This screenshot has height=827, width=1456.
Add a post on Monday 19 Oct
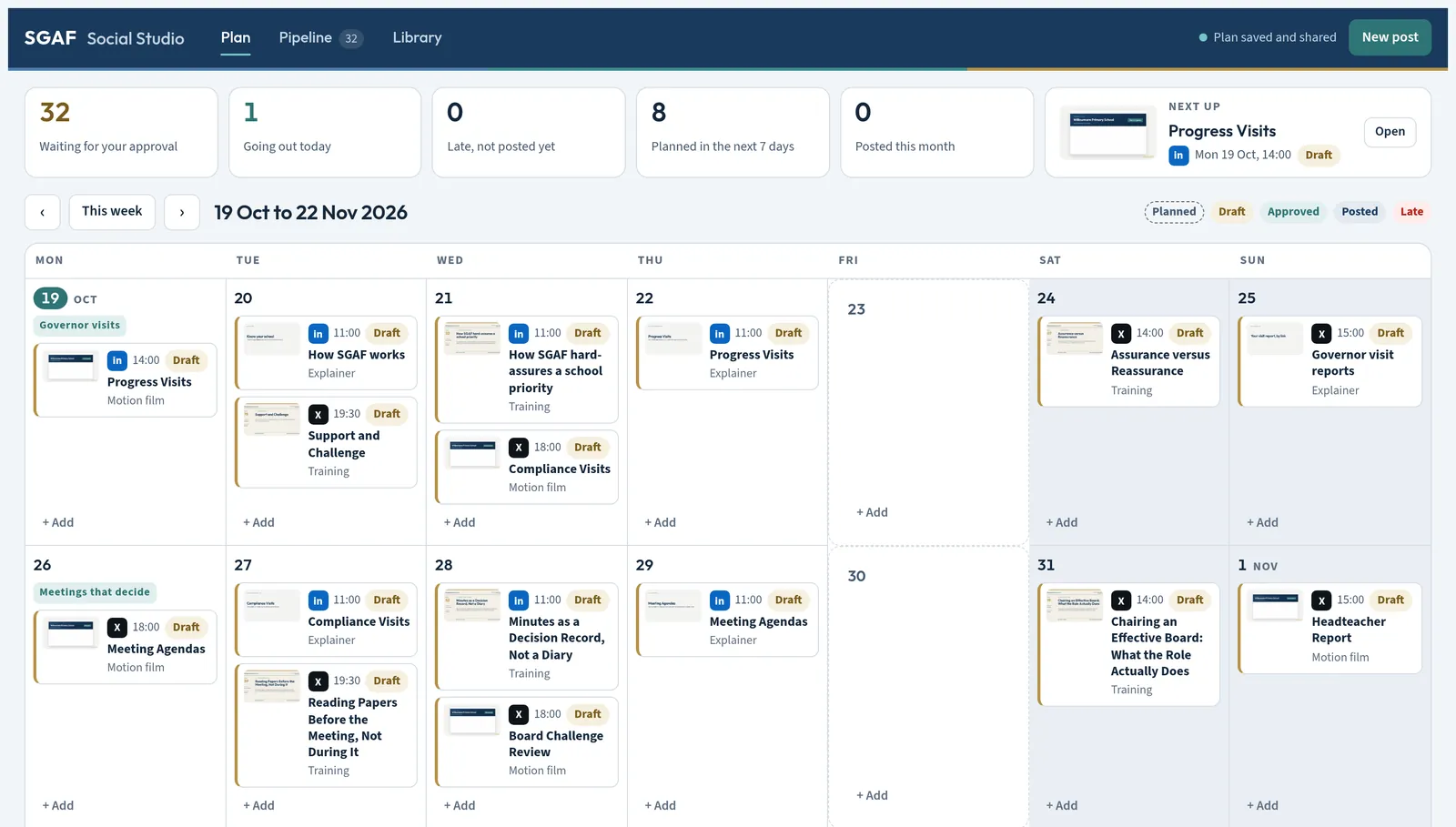pos(58,523)
